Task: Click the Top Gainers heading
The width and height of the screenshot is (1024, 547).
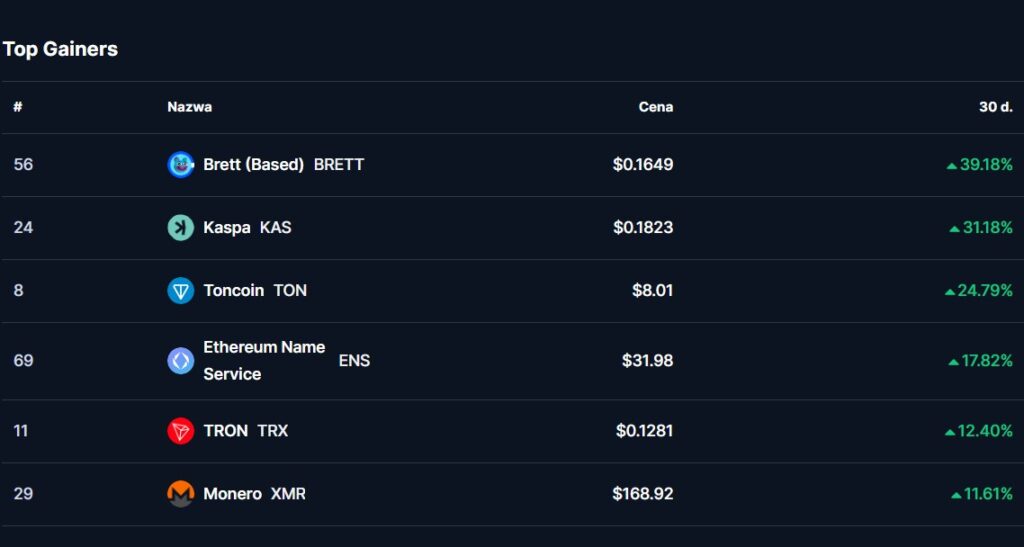Action: (x=60, y=49)
